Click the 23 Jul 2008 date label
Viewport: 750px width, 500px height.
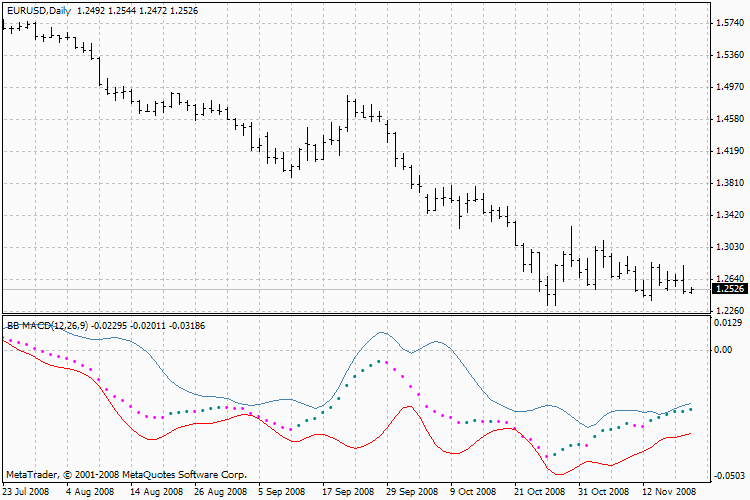[x=24, y=492]
